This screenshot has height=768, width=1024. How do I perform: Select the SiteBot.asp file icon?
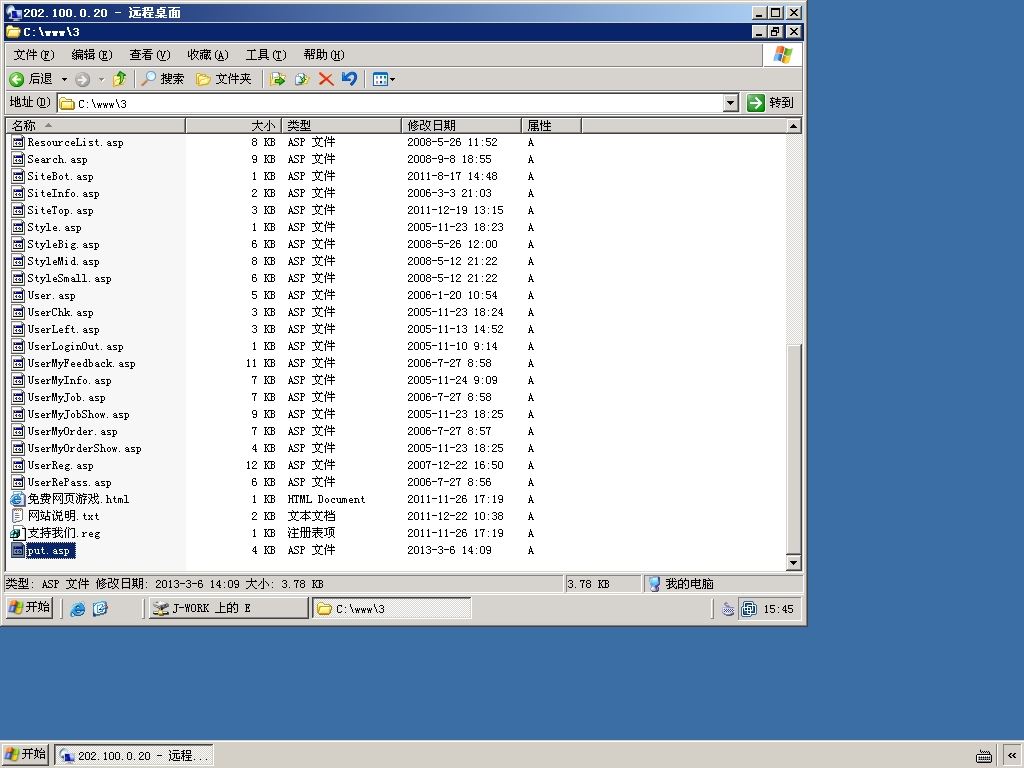tap(18, 176)
